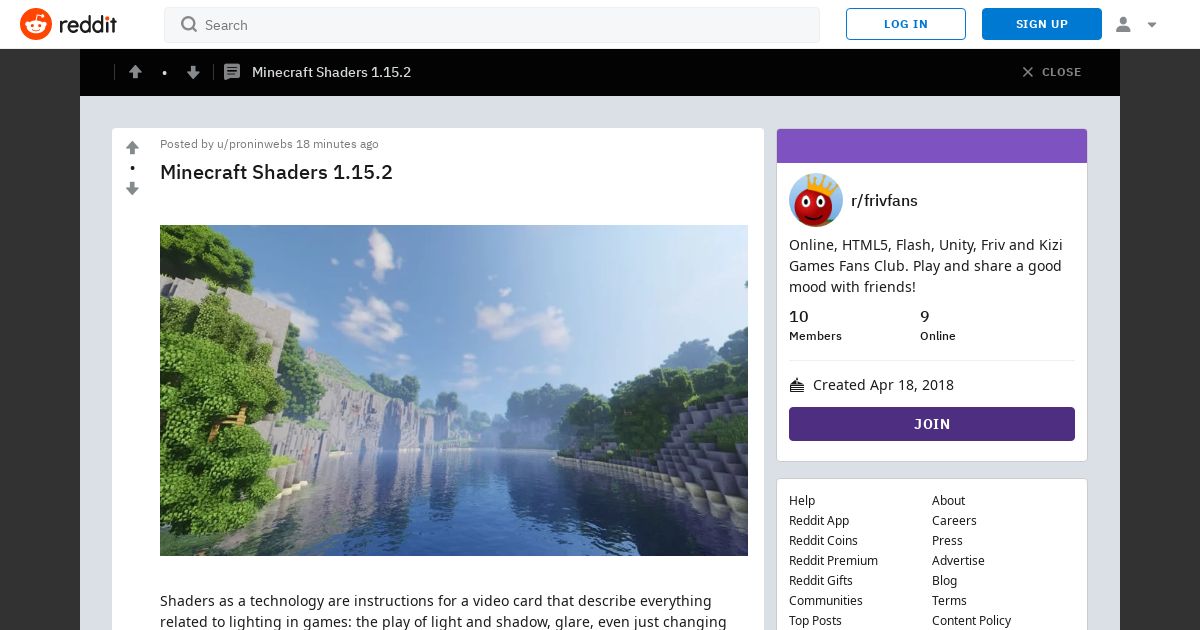Click the 'Created Apr 18, 2018' text
Screen dimensions: 1200x630
click(x=883, y=385)
